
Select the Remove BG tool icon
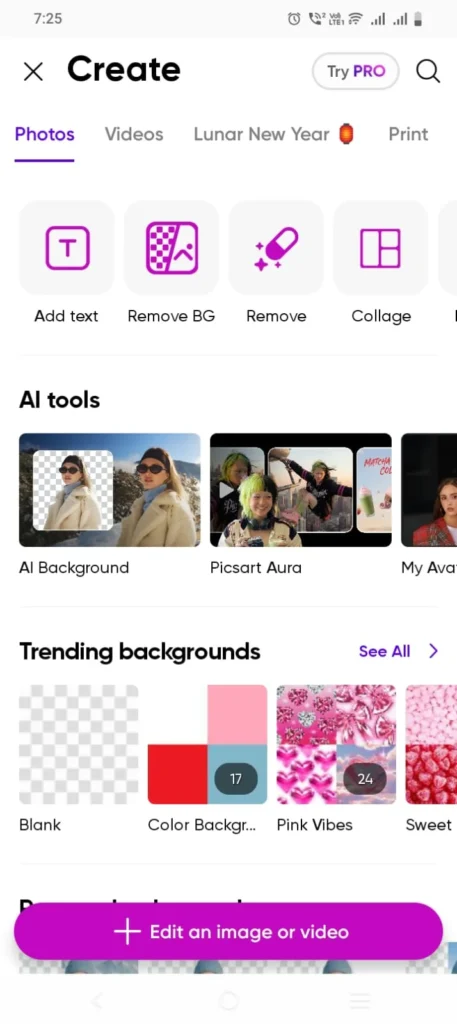tap(172, 248)
